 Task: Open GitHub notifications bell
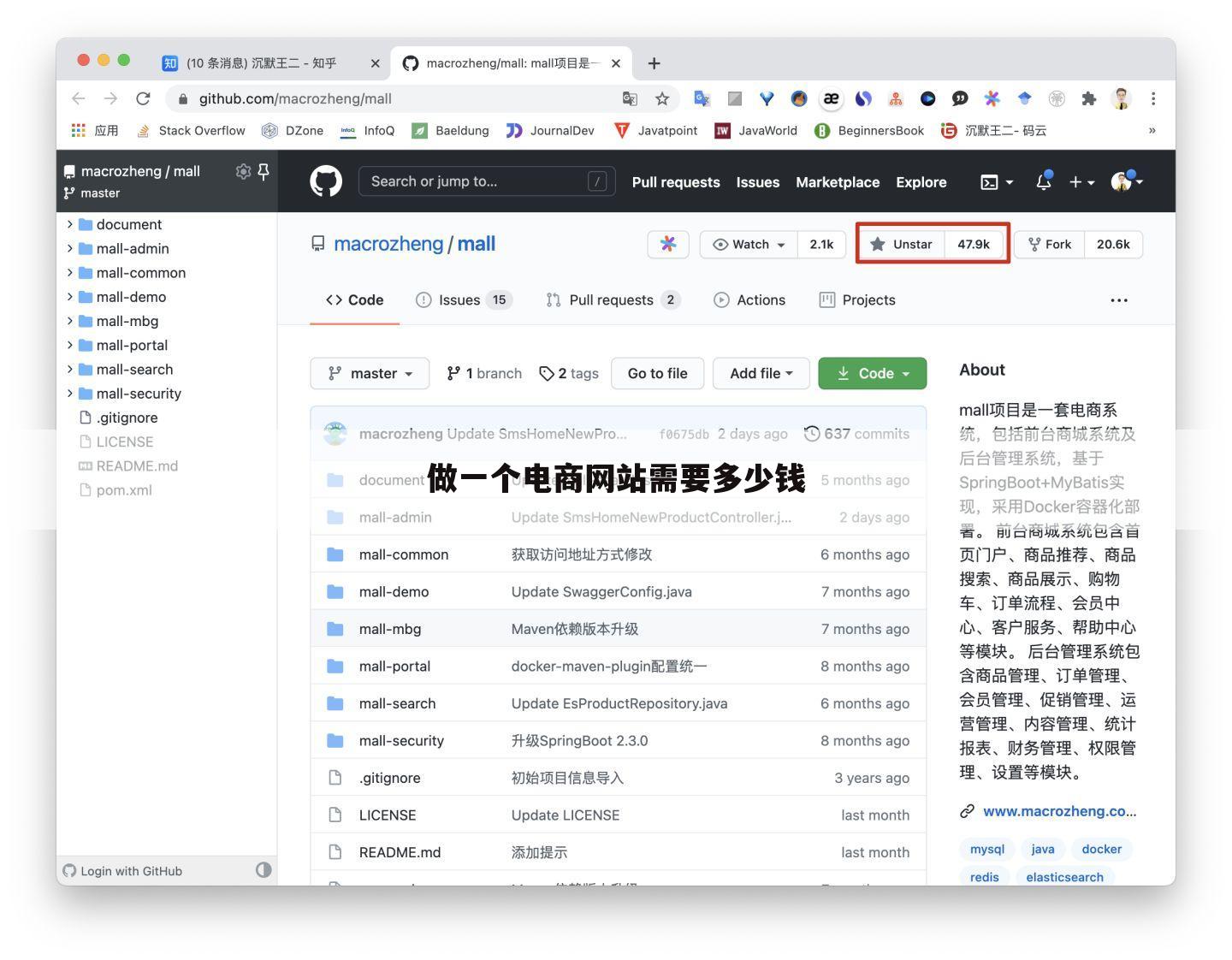[x=1043, y=181]
